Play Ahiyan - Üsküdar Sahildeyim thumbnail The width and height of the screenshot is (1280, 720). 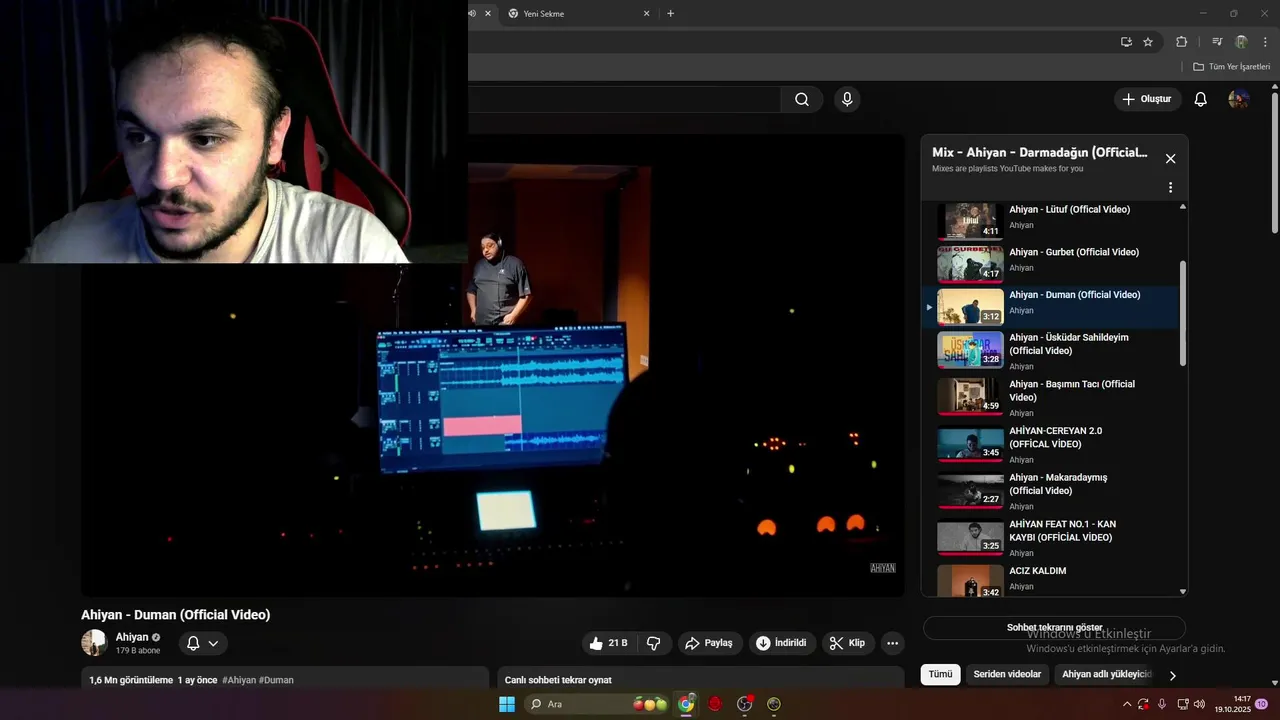970,350
